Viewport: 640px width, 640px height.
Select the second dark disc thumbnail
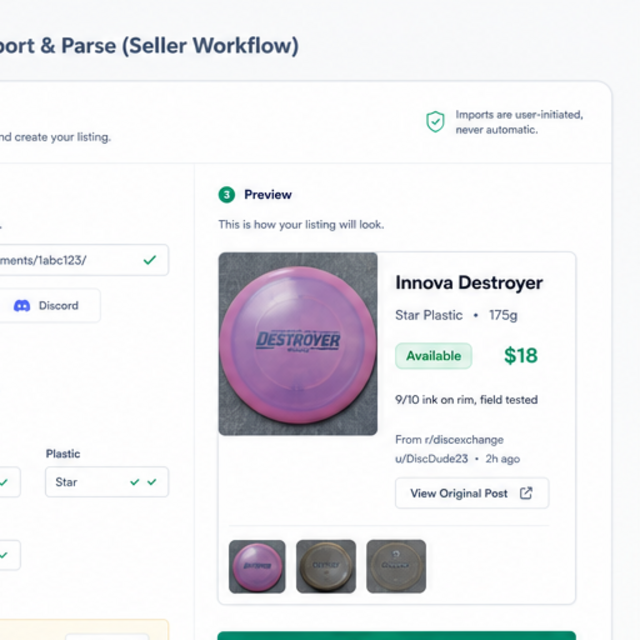(x=326, y=566)
